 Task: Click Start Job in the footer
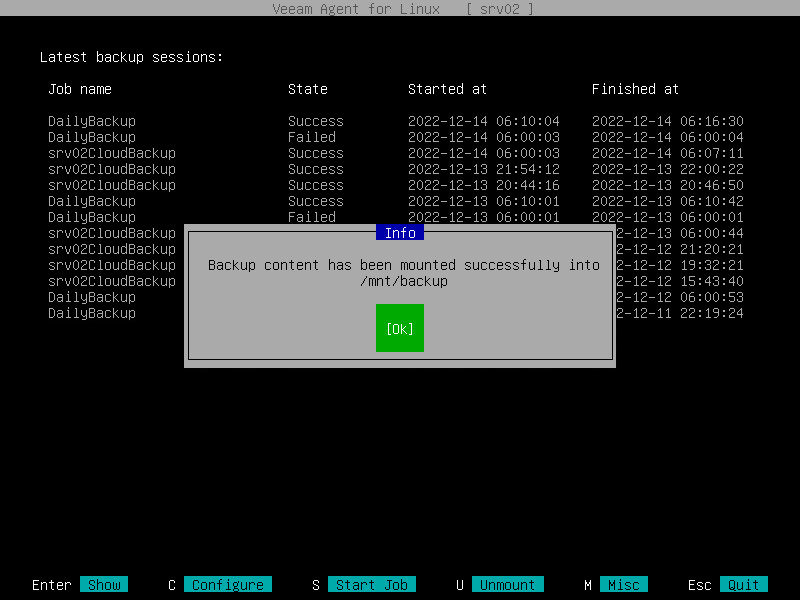[371, 585]
